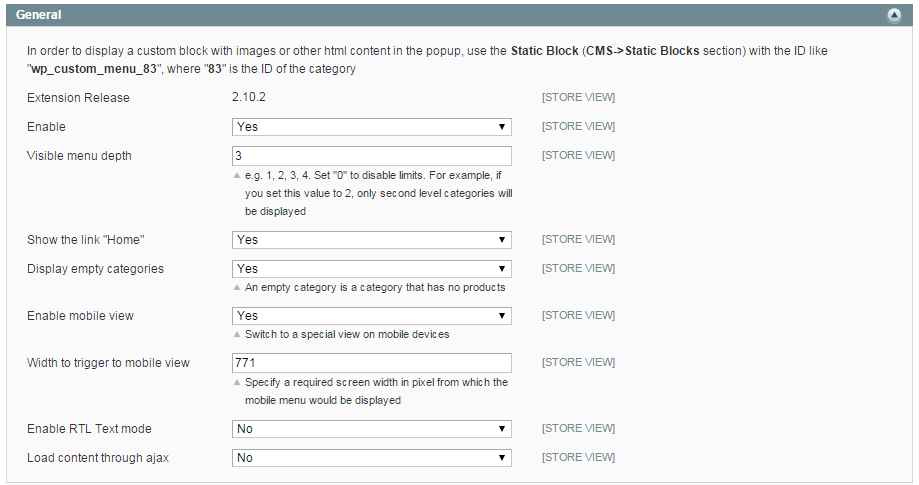Click the Enable RTL Text mode label
The image size is (919, 485).
pos(89,429)
